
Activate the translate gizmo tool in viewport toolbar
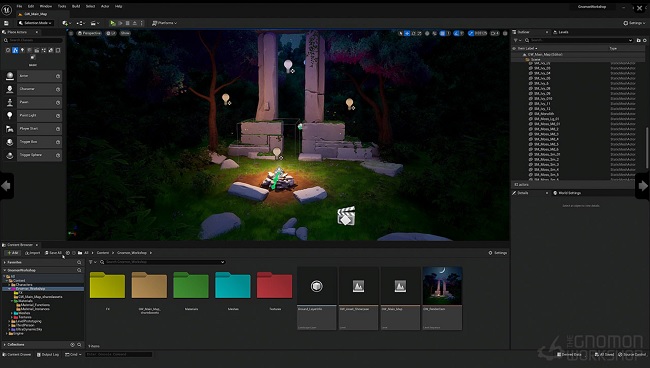pyautogui.click(x=407, y=33)
